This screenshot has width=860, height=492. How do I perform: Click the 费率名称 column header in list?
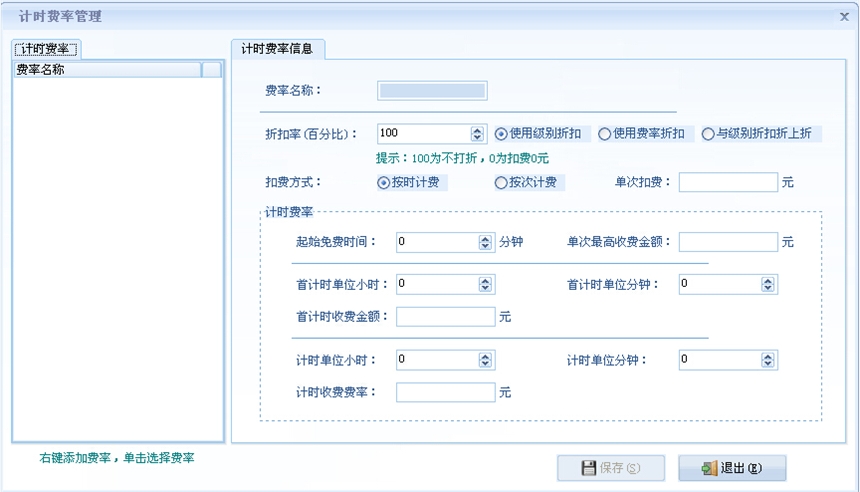pos(105,70)
